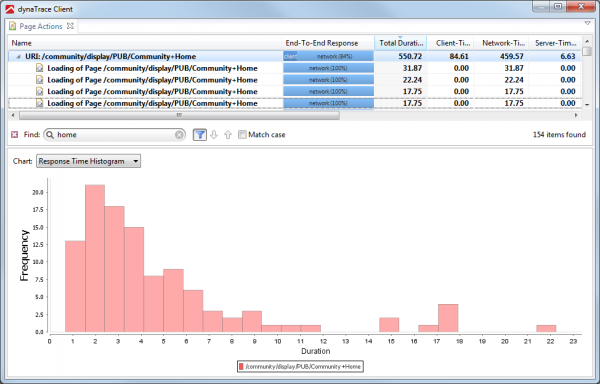This screenshot has height=384, width=600.
Task: Click the Page Actions tab icon
Action: click(x=13, y=26)
